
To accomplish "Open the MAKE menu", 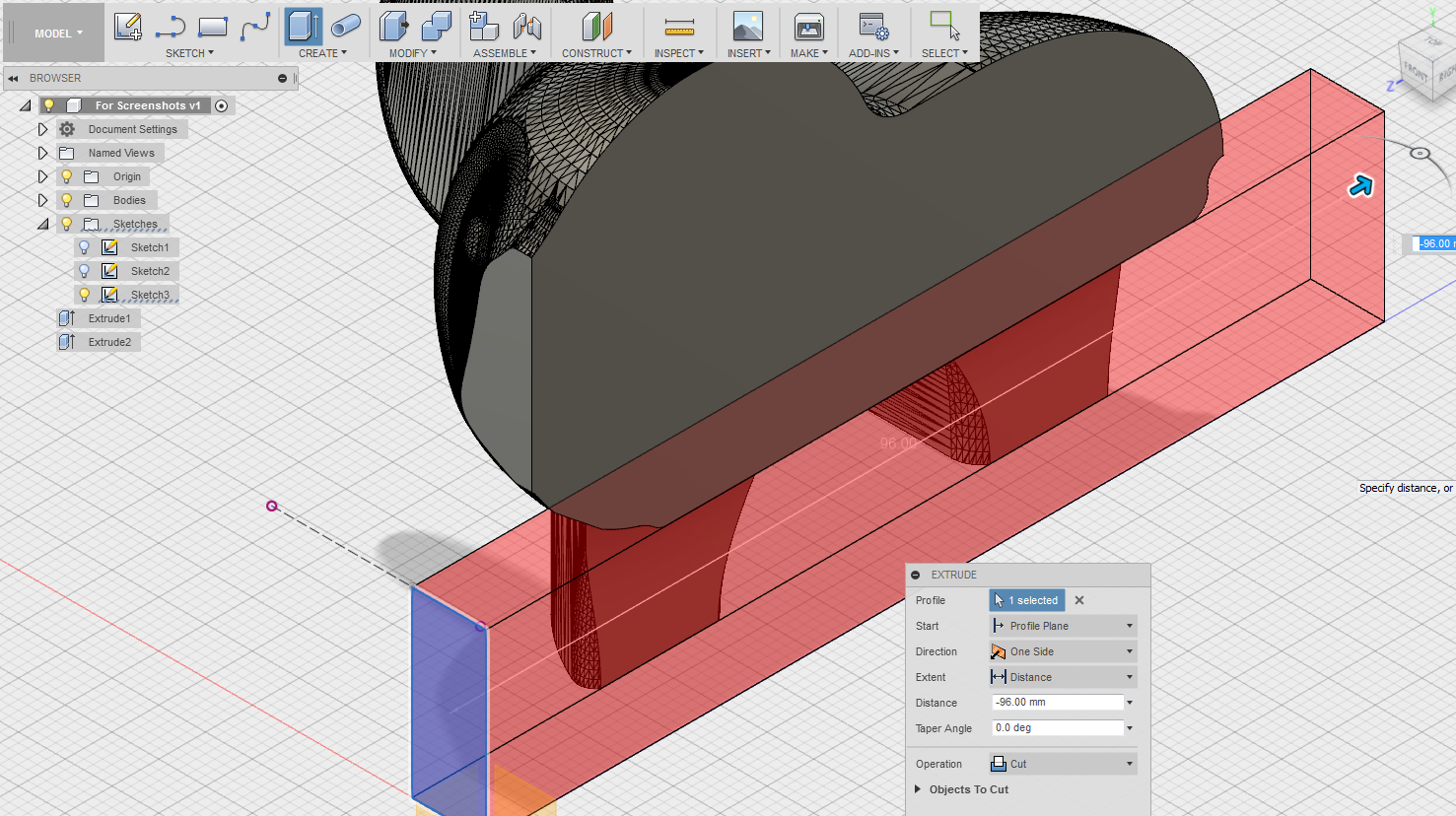I will pos(809,53).
